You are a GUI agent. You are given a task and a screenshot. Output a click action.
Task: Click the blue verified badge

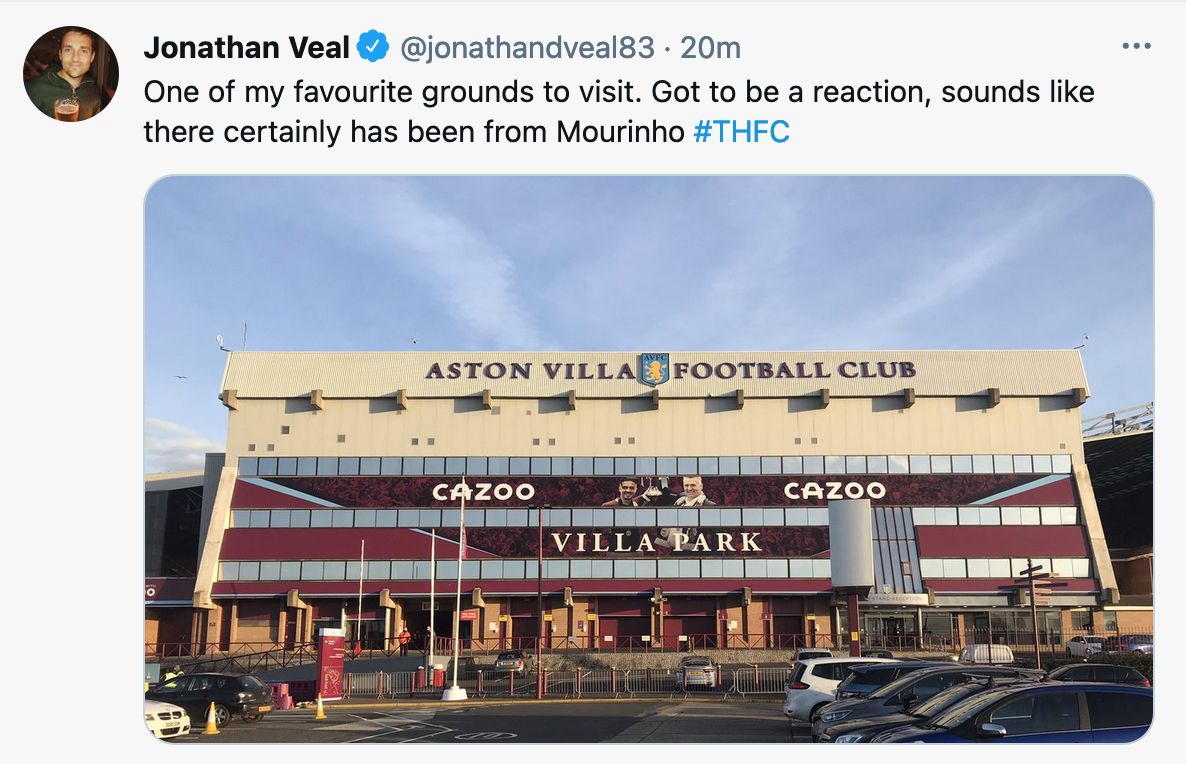(373, 46)
